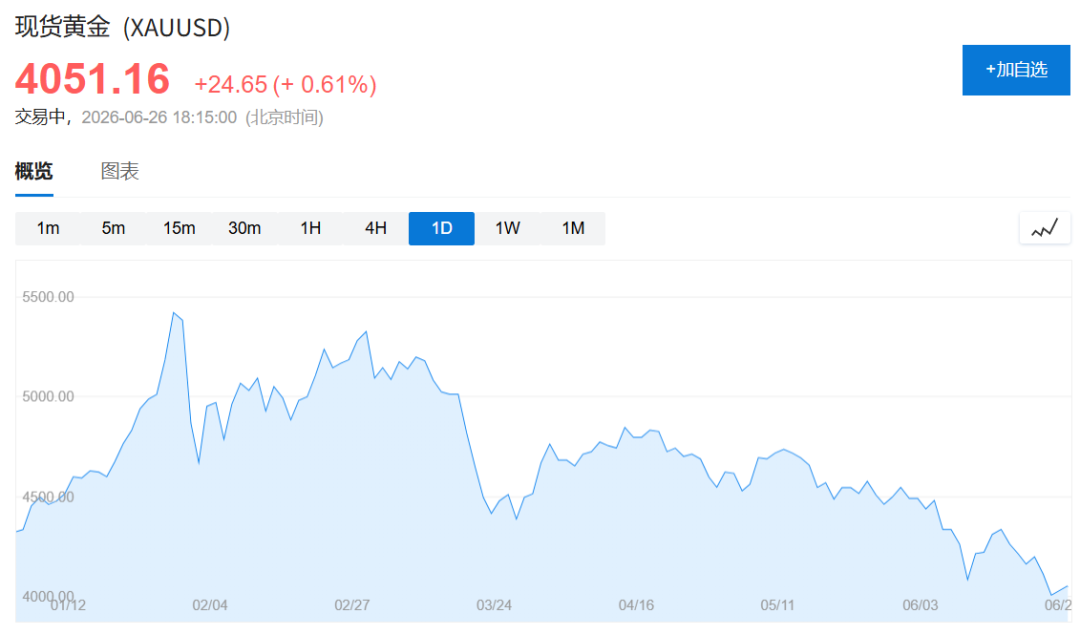The width and height of the screenshot is (1080, 635).
Task: Select the active 1D timeframe
Action: pyautogui.click(x=442, y=228)
